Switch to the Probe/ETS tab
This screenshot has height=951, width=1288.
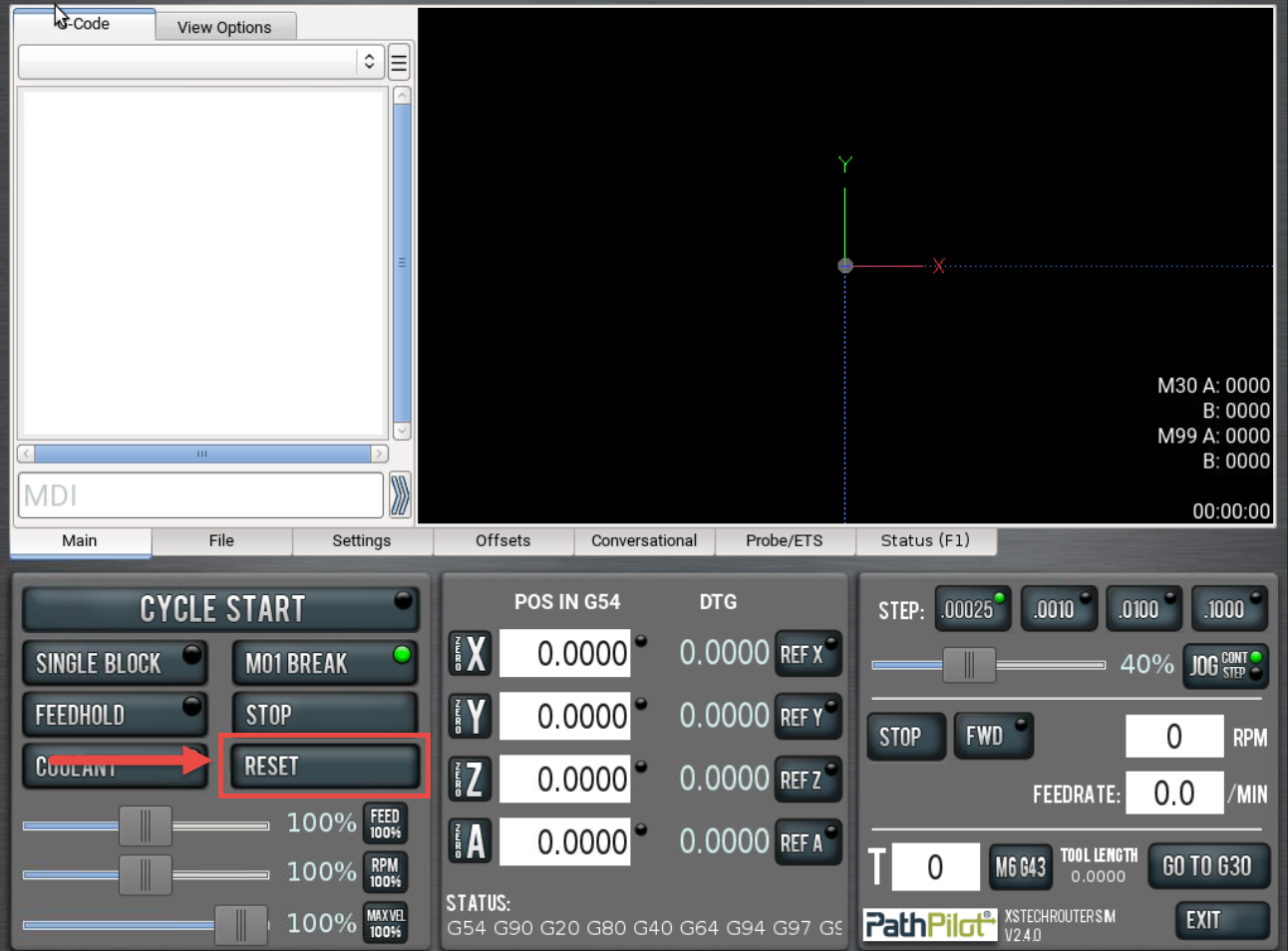[x=784, y=540]
